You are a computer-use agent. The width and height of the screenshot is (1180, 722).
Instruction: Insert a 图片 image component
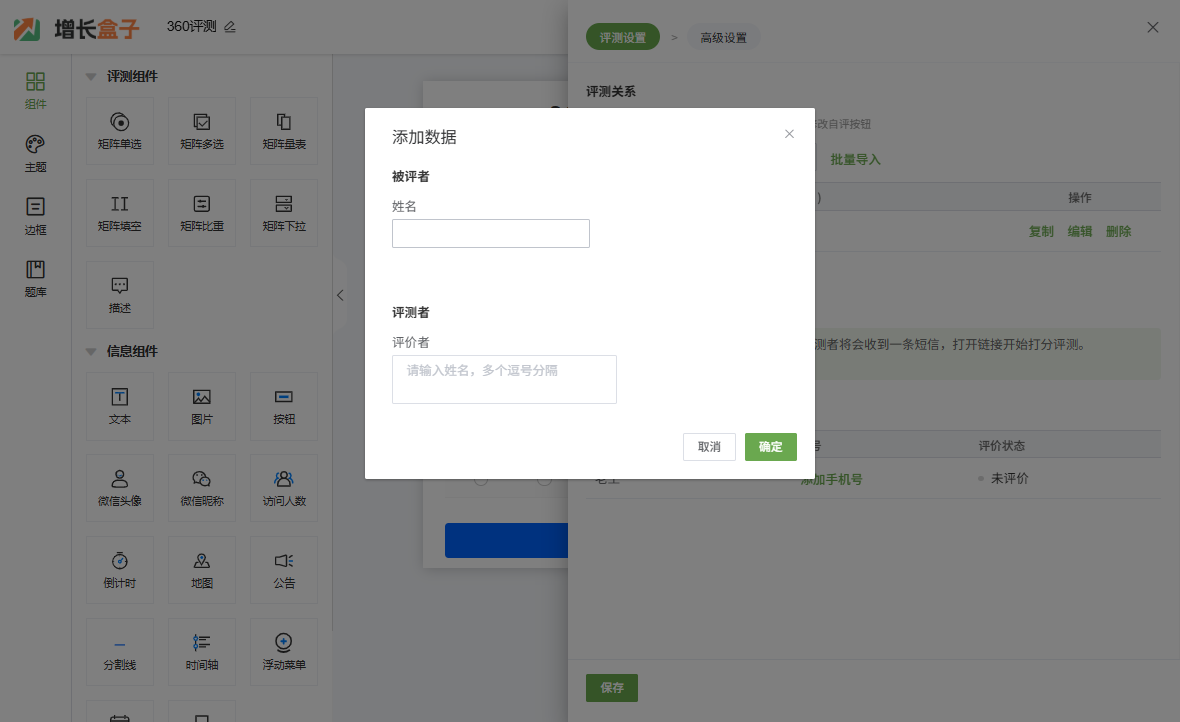202,407
